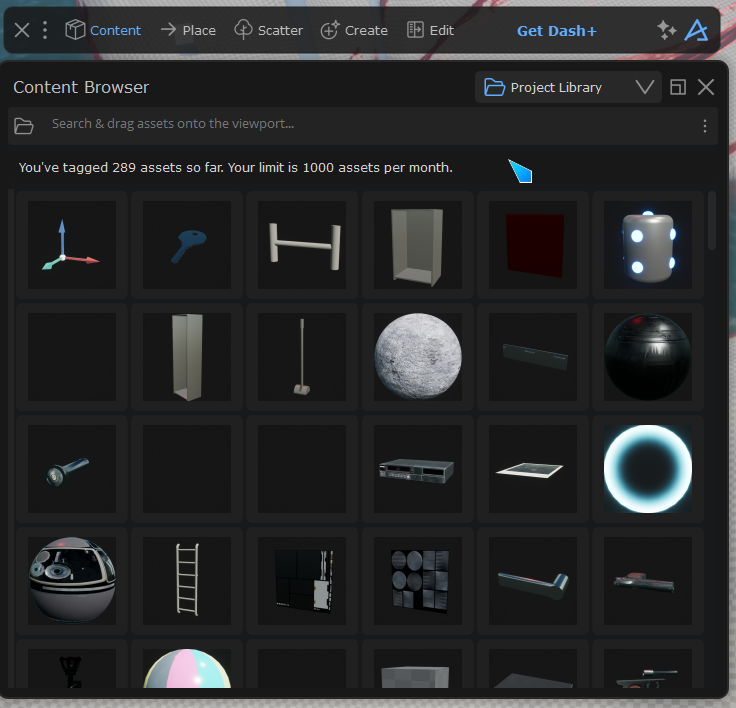Open the search bar three-dot options
The image size is (736, 708).
pos(705,126)
